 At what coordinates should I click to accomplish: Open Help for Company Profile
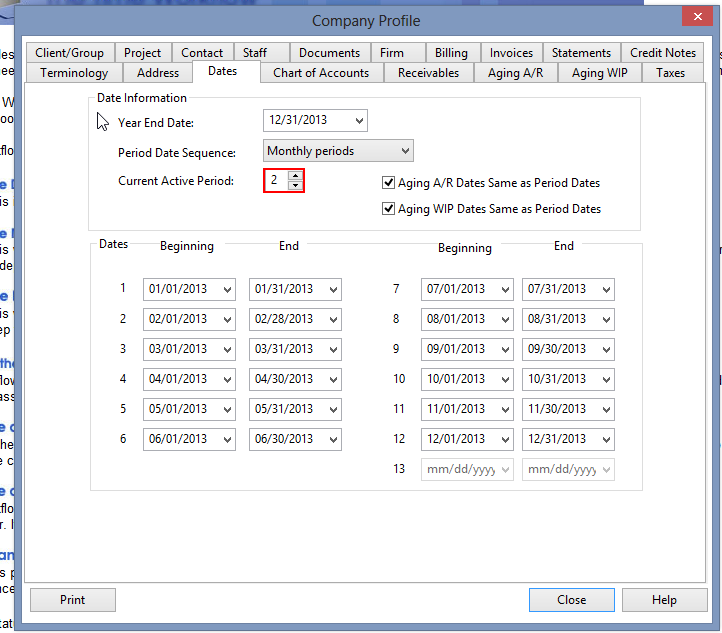point(664,600)
